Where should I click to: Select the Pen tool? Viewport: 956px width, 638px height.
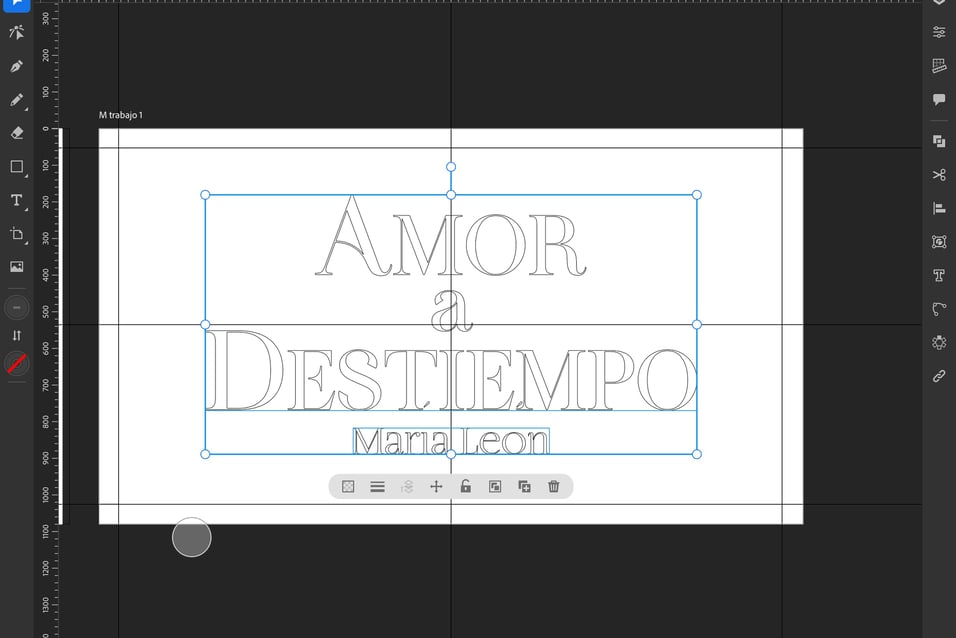(x=16, y=66)
